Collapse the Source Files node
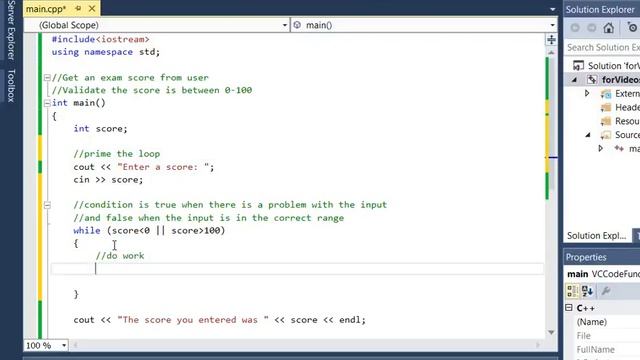Image resolution: width=640 pixels, height=360 pixels. pos(588,135)
